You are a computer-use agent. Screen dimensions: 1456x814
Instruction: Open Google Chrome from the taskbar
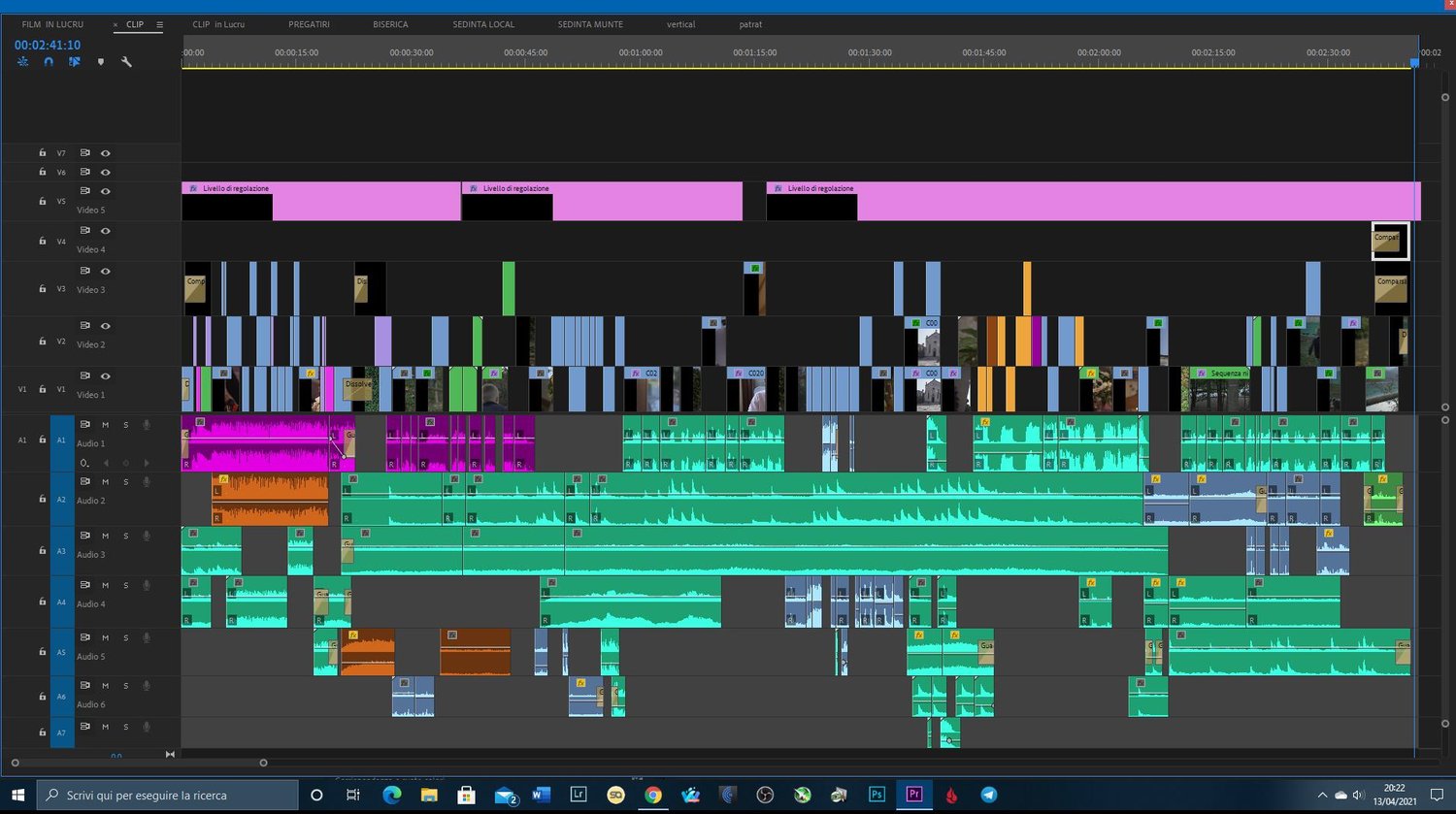pos(653,795)
